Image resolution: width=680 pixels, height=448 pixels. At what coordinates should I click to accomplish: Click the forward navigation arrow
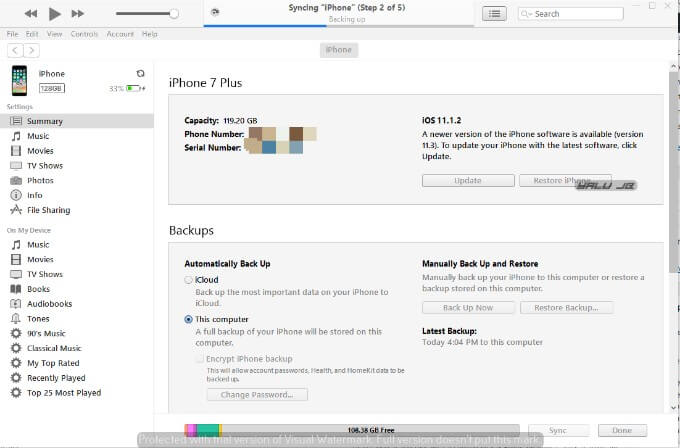31,50
